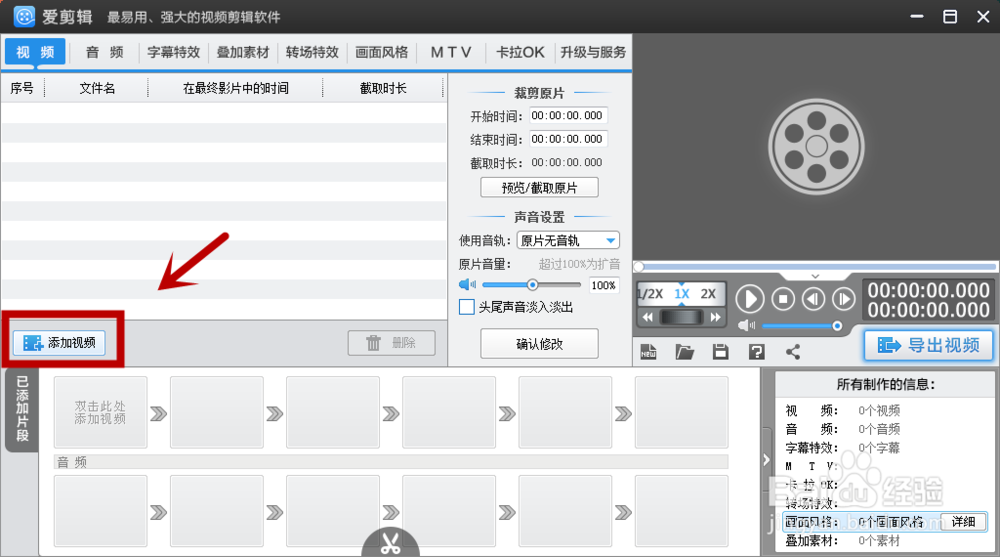Screen dimensions: 1000x557
Task: Click the share icon
Action: click(793, 352)
